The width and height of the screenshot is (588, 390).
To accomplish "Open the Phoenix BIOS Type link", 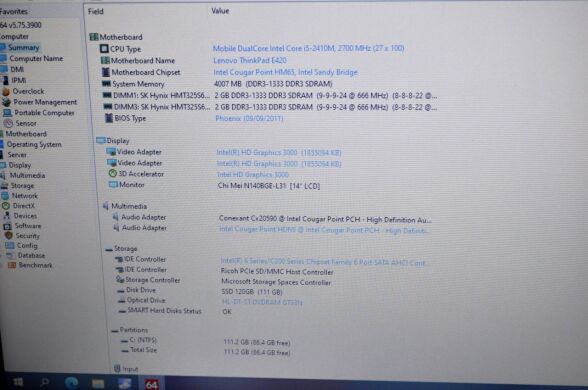I will 249,118.
